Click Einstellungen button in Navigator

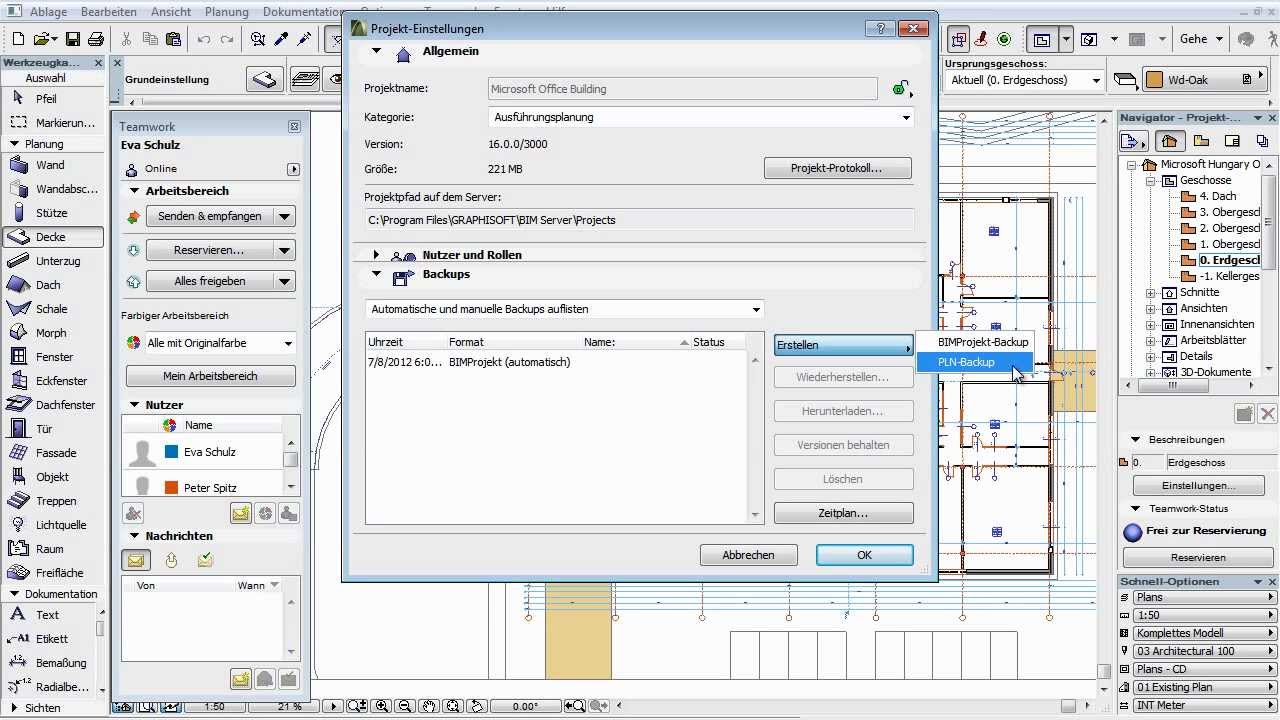(x=1198, y=486)
